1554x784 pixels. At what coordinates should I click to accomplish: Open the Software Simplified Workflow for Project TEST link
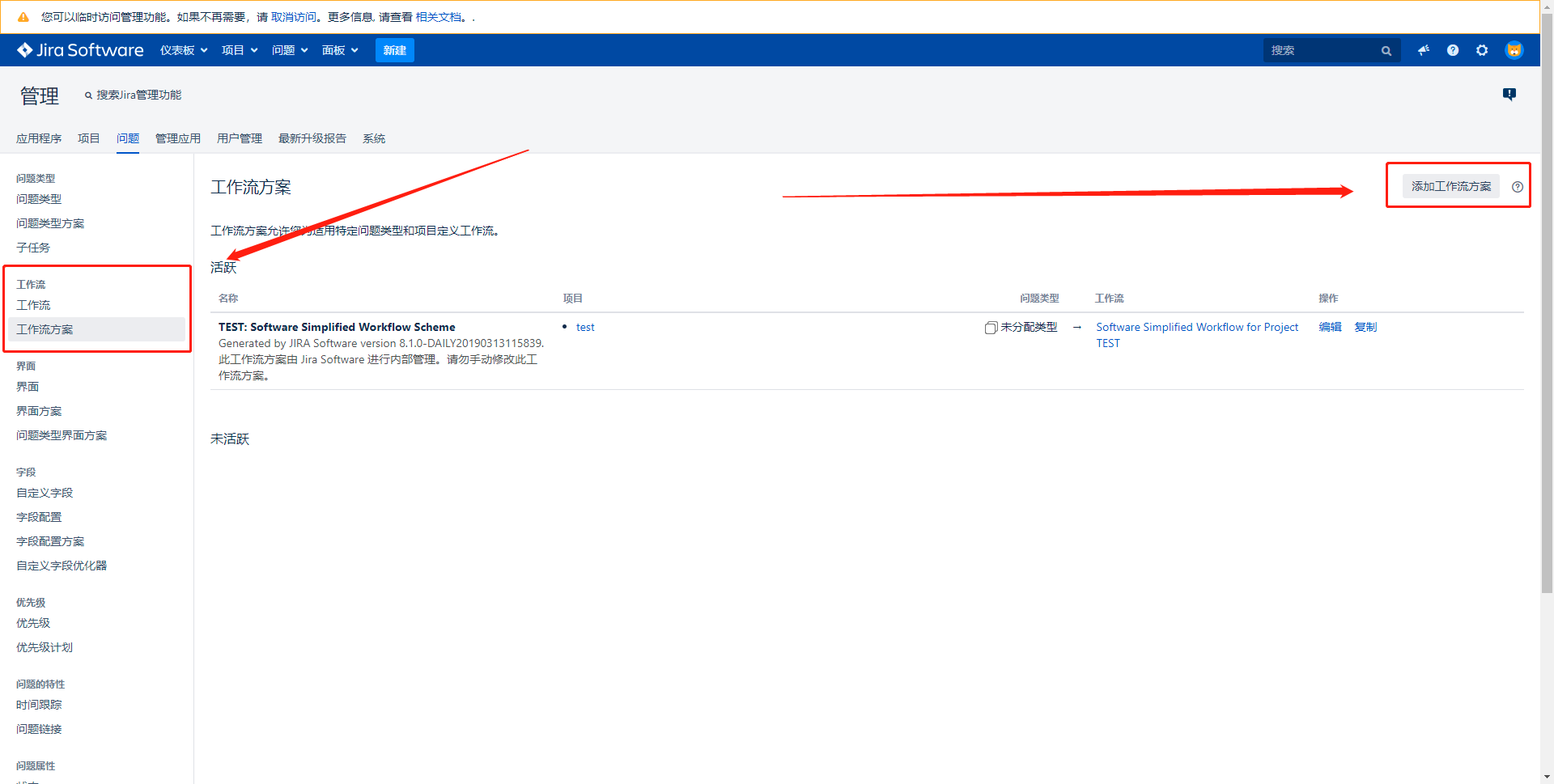coord(1196,327)
